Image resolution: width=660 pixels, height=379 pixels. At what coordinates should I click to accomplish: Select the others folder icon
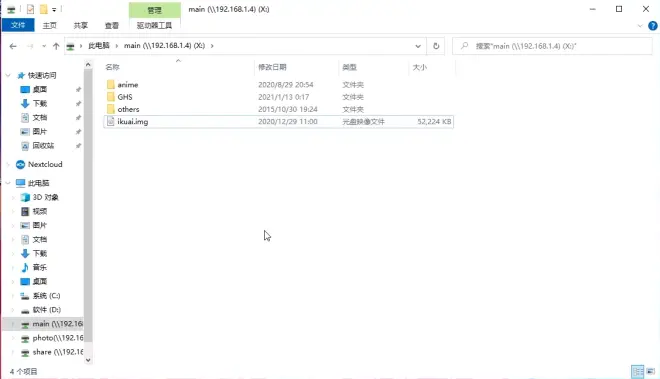click(111, 109)
